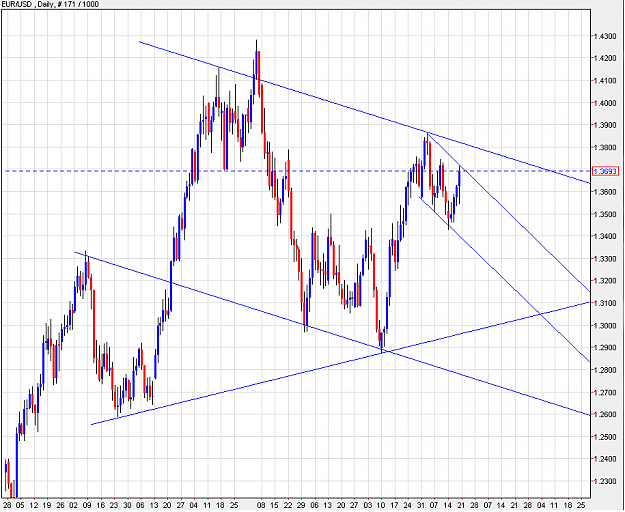This screenshot has width=625, height=512.
Task: Click the date label 08 on the time axis
Action: click(261, 505)
